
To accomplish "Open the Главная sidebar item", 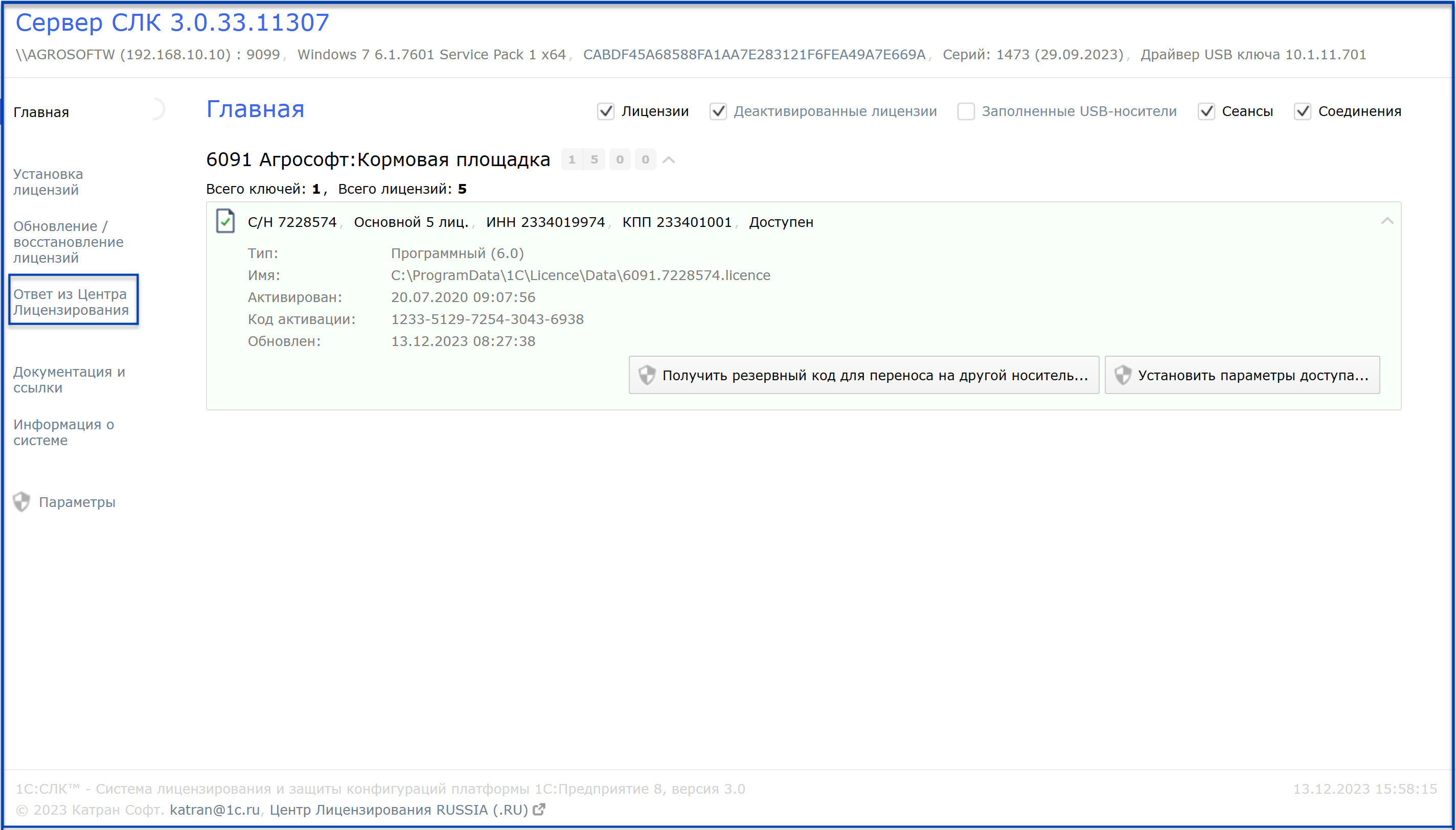I will (41, 112).
